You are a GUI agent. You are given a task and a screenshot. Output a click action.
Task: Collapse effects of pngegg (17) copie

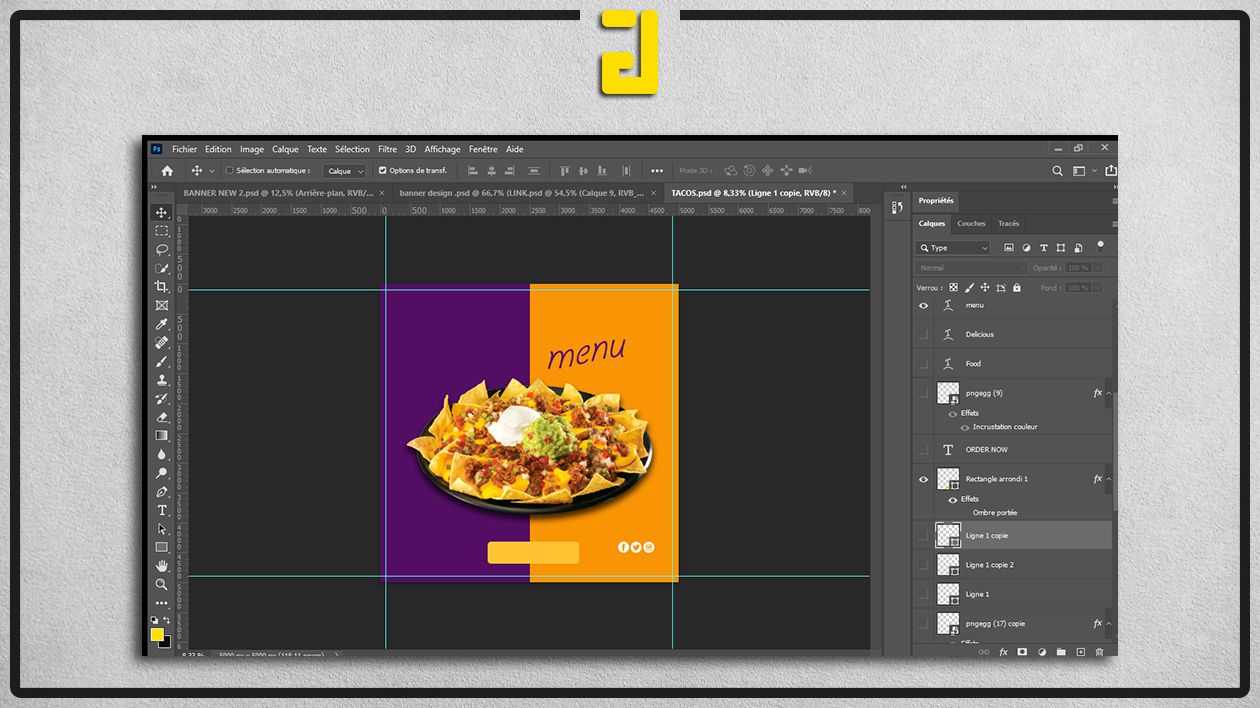[1108, 624]
